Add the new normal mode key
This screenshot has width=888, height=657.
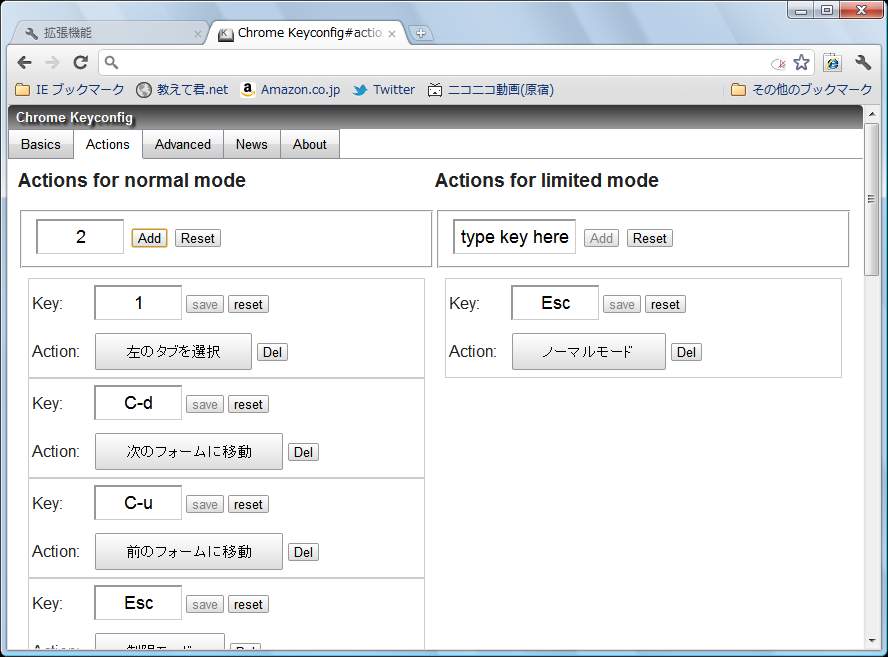(x=150, y=238)
